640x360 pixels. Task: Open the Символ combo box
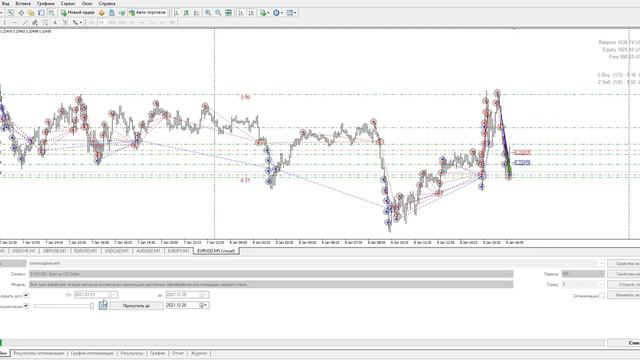(271, 274)
